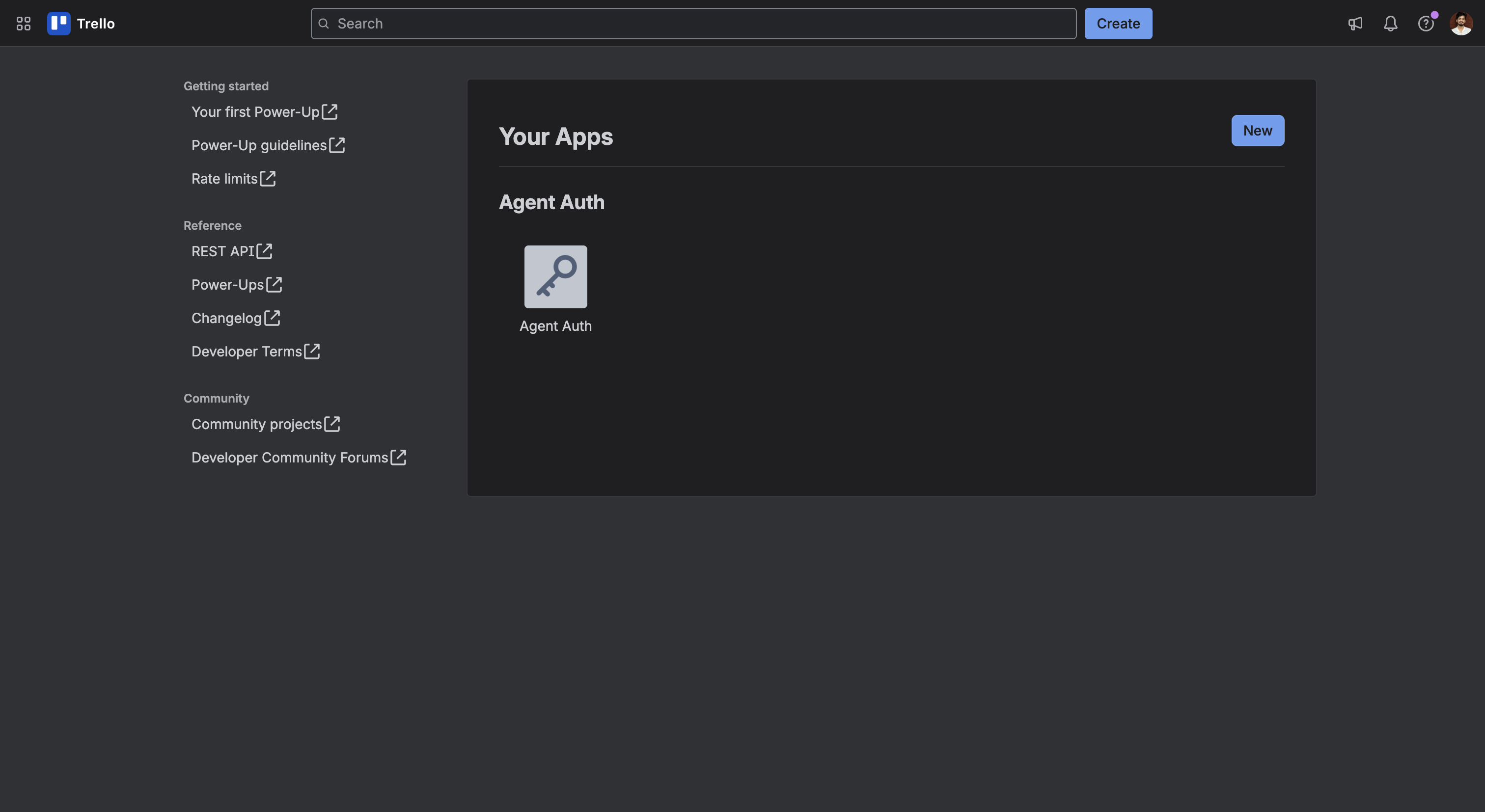Click the Create button

(1118, 24)
